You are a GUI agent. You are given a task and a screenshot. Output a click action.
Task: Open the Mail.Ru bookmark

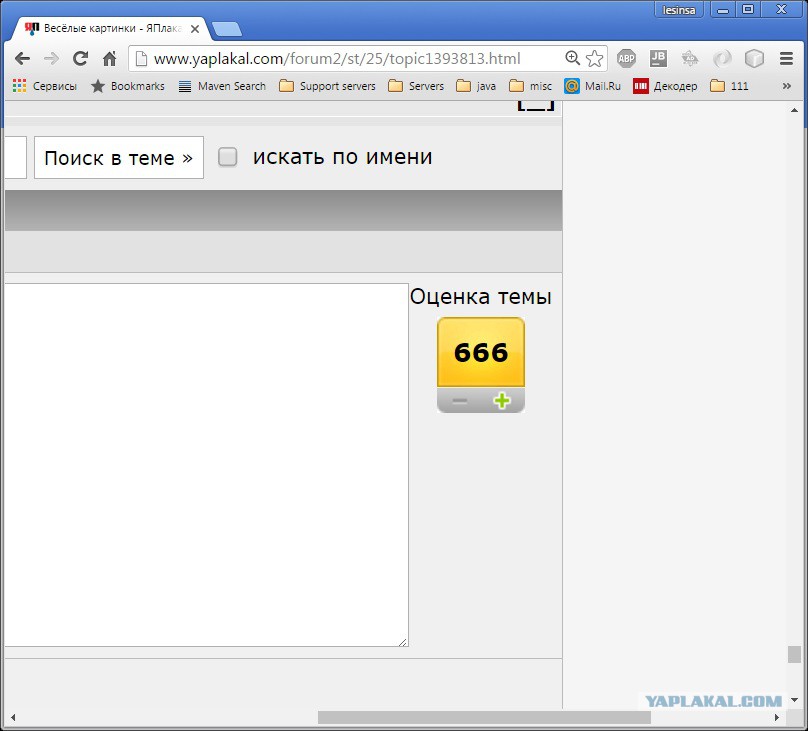(592, 86)
